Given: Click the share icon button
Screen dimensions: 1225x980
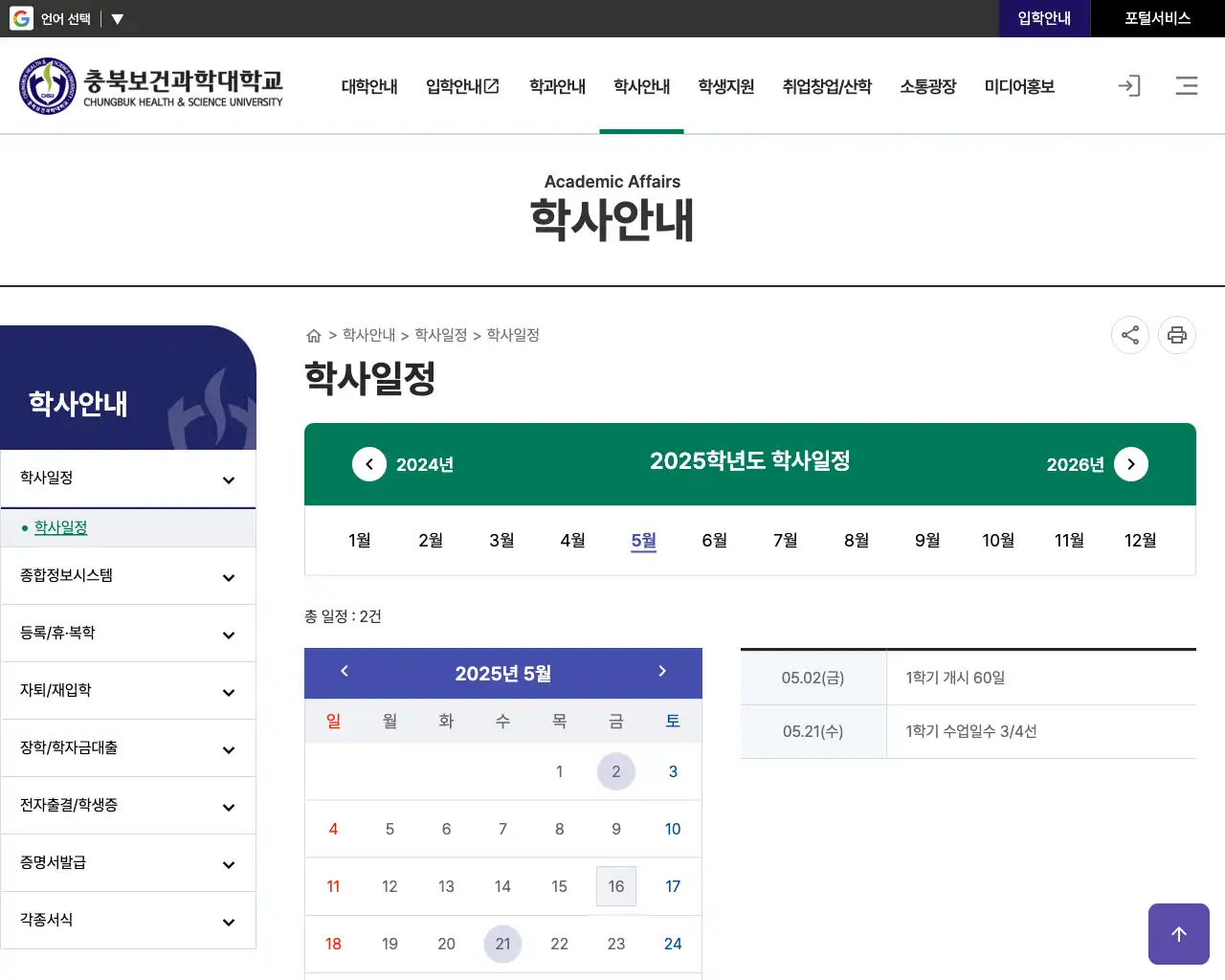Looking at the screenshot, I should [x=1130, y=335].
